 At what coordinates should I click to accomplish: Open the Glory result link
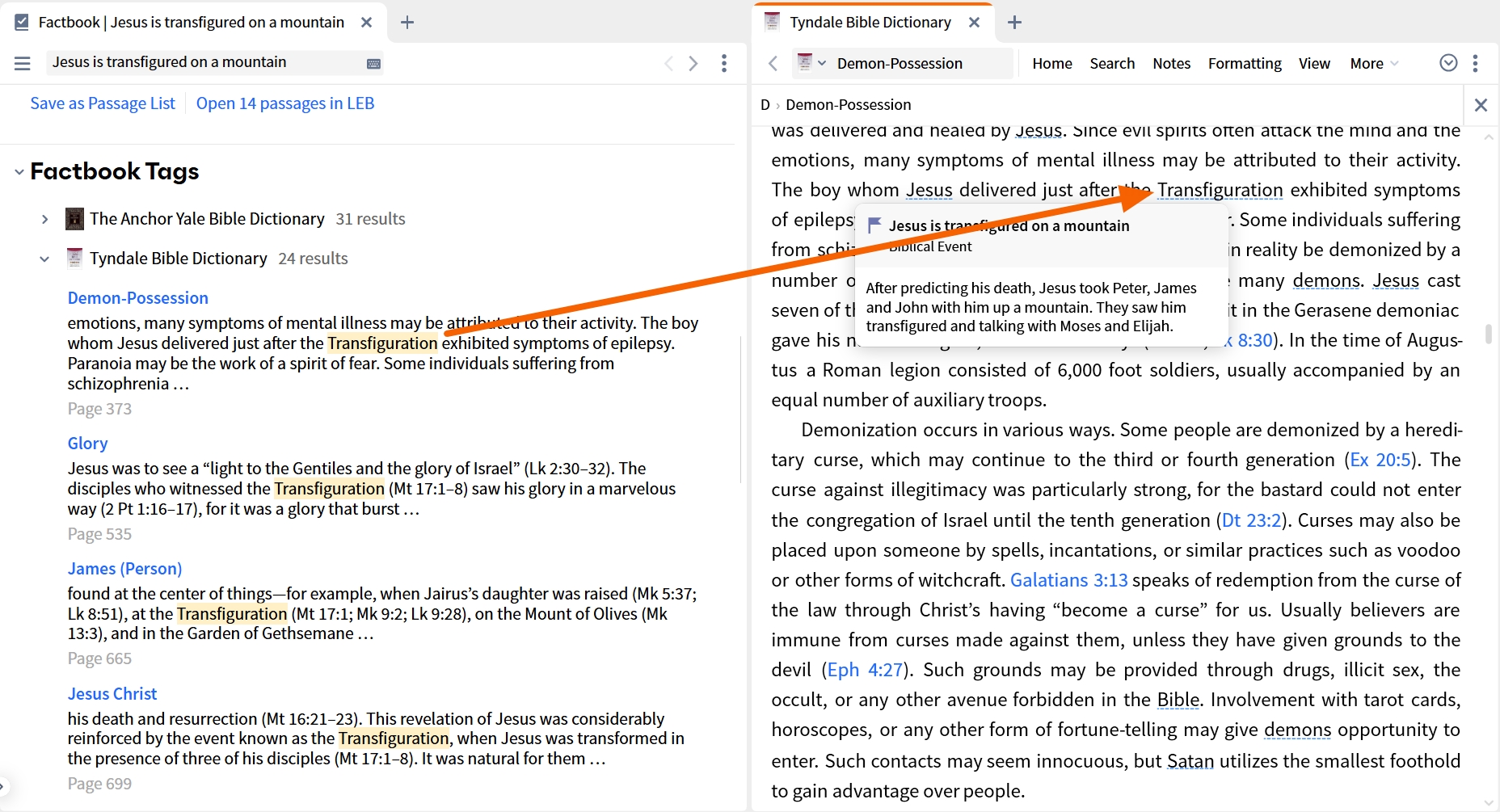point(87,444)
